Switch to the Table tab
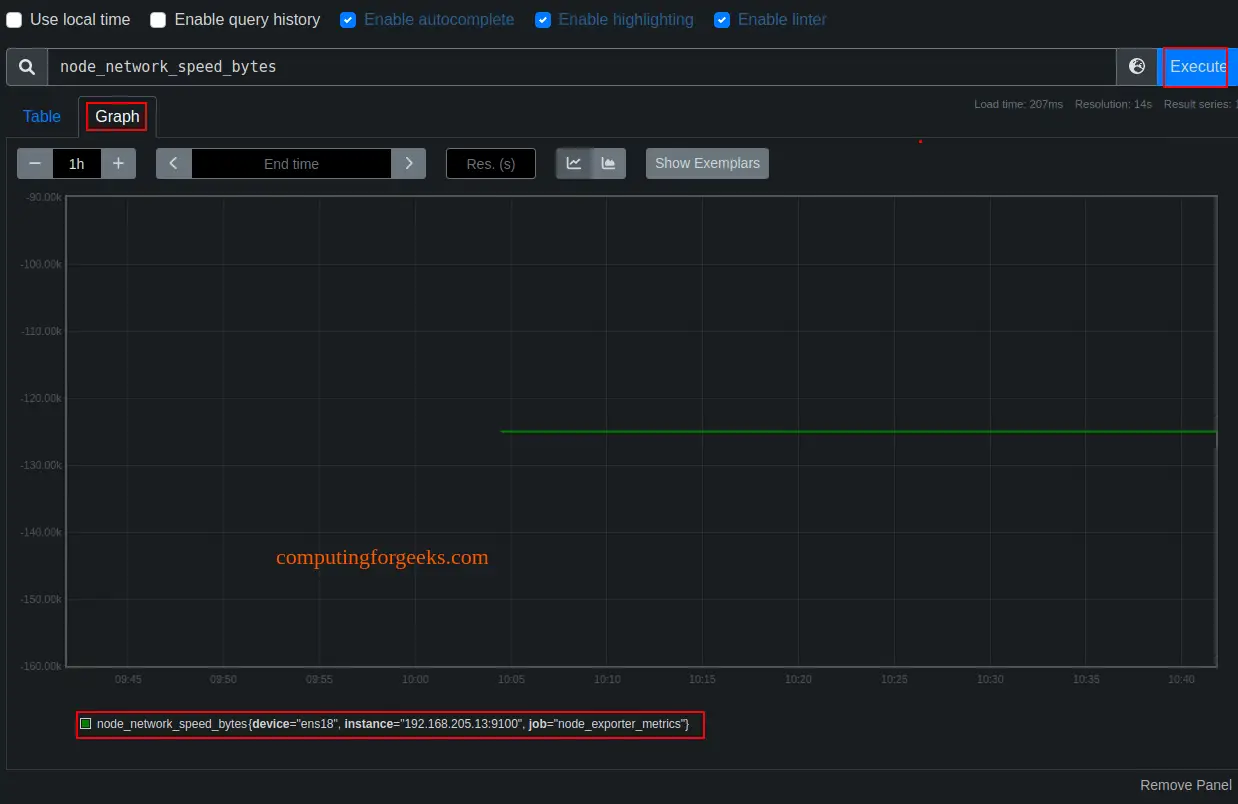Viewport: 1238px width, 804px height. (41, 116)
